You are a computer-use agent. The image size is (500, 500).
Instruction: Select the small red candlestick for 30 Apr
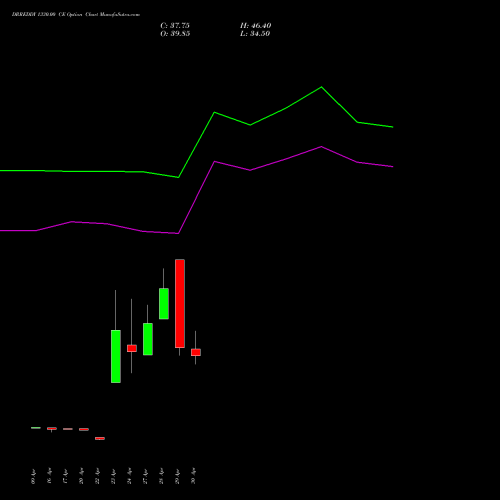(196, 352)
